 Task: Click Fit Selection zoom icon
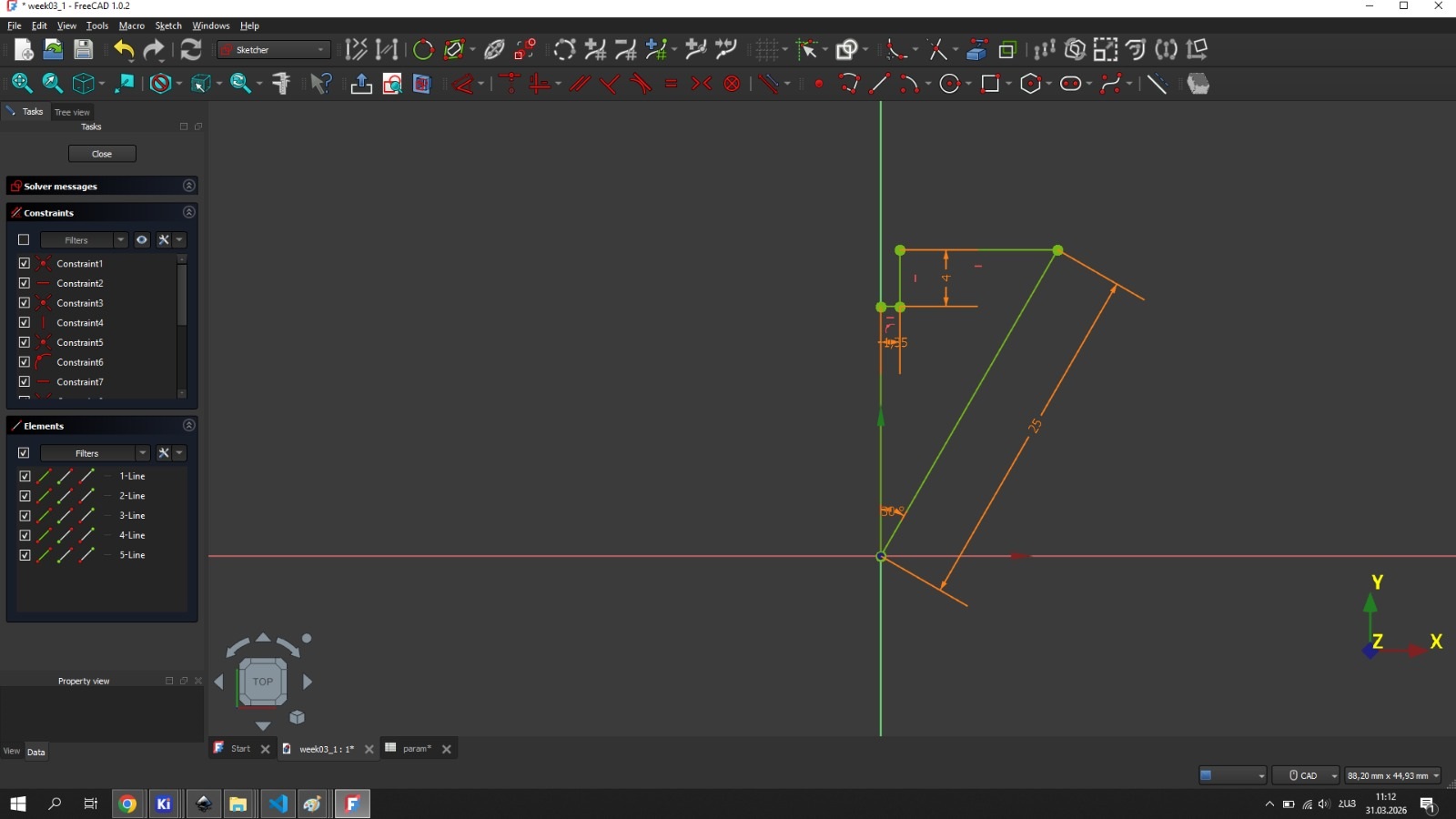point(52,84)
